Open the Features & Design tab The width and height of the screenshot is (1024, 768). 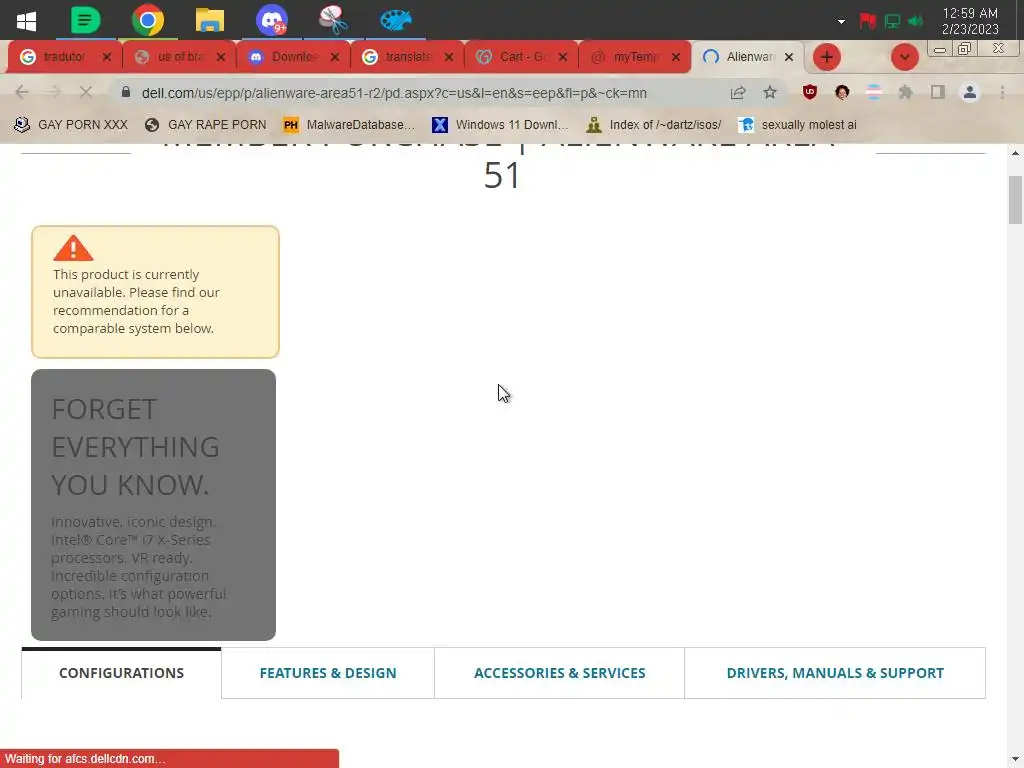[328, 673]
